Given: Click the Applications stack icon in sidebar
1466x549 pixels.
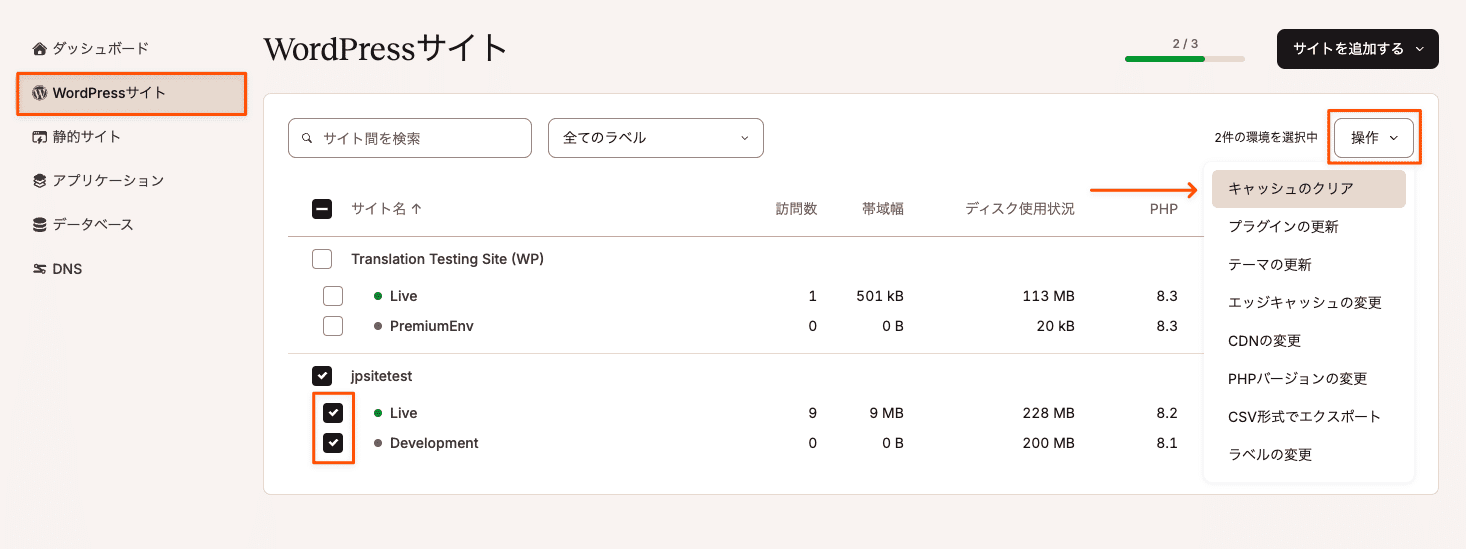Looking at the screenshot, I should [x=40, y=181].
